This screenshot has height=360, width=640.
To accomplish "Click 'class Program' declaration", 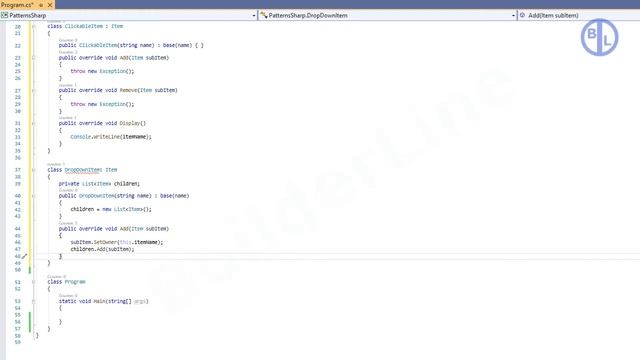I will [x=67, y=282].
